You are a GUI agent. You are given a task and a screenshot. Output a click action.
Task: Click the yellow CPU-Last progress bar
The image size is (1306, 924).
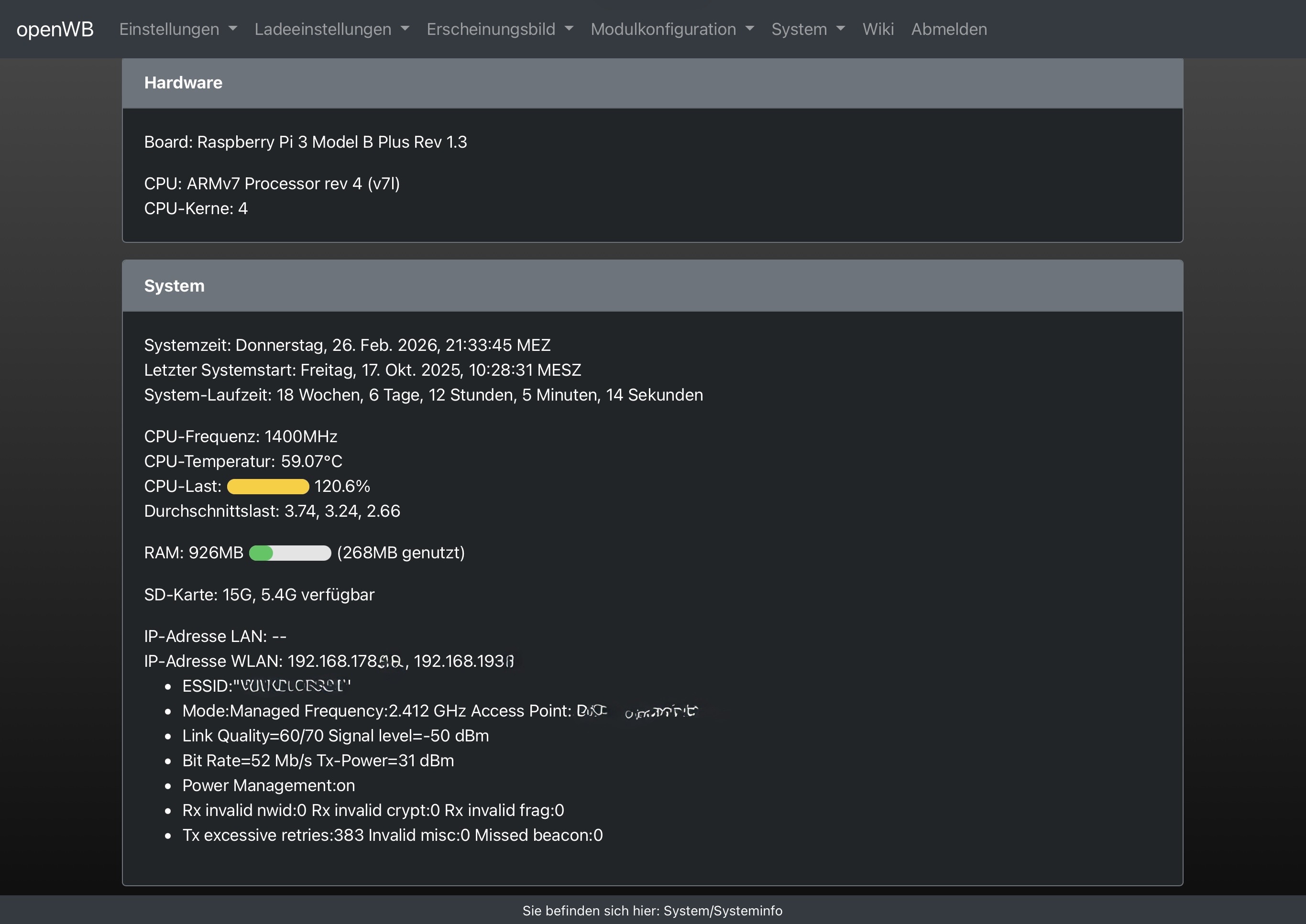click(x=268, y=487)
